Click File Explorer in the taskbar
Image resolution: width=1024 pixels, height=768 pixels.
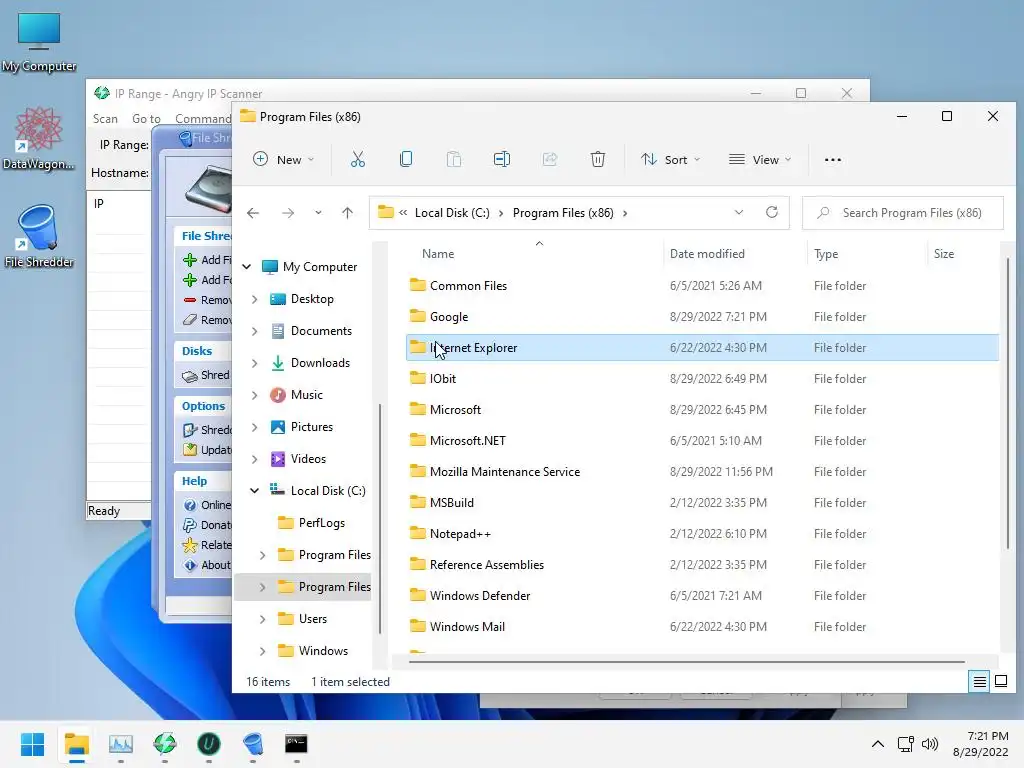[x=76, y=744]
